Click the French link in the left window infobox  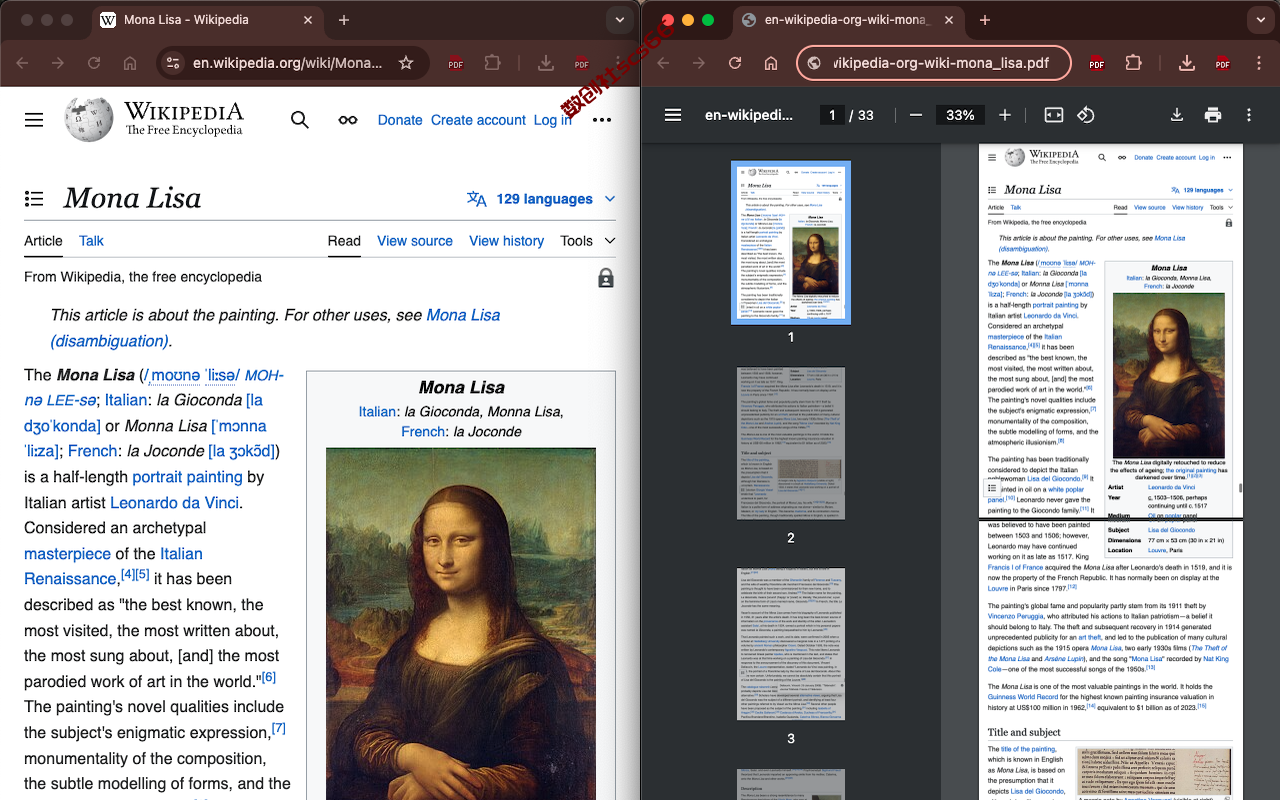tap(423, 432)
